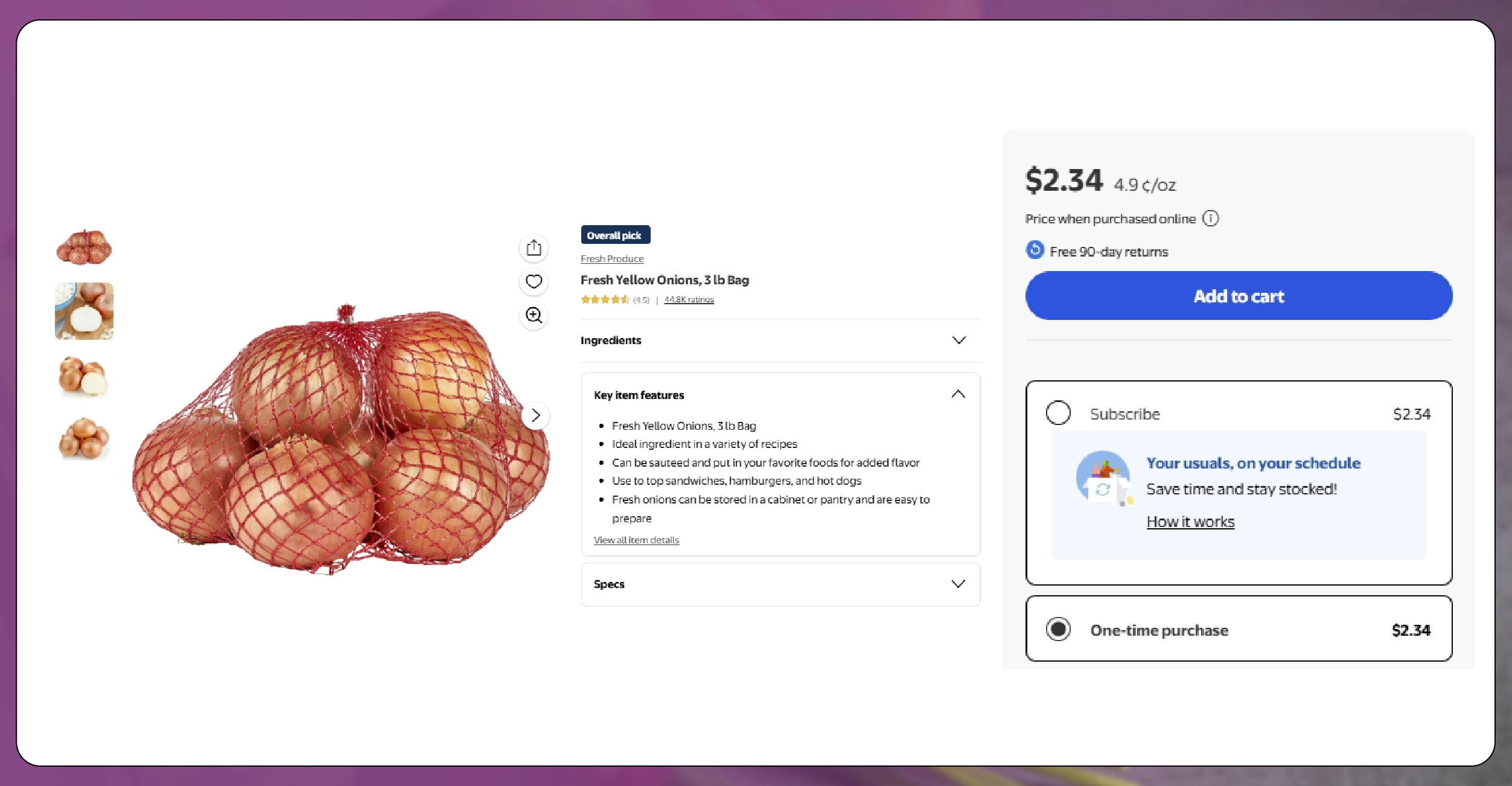1512x786 pixels.
Task: Expand the Ingredients section
Action: pos(780,340)
